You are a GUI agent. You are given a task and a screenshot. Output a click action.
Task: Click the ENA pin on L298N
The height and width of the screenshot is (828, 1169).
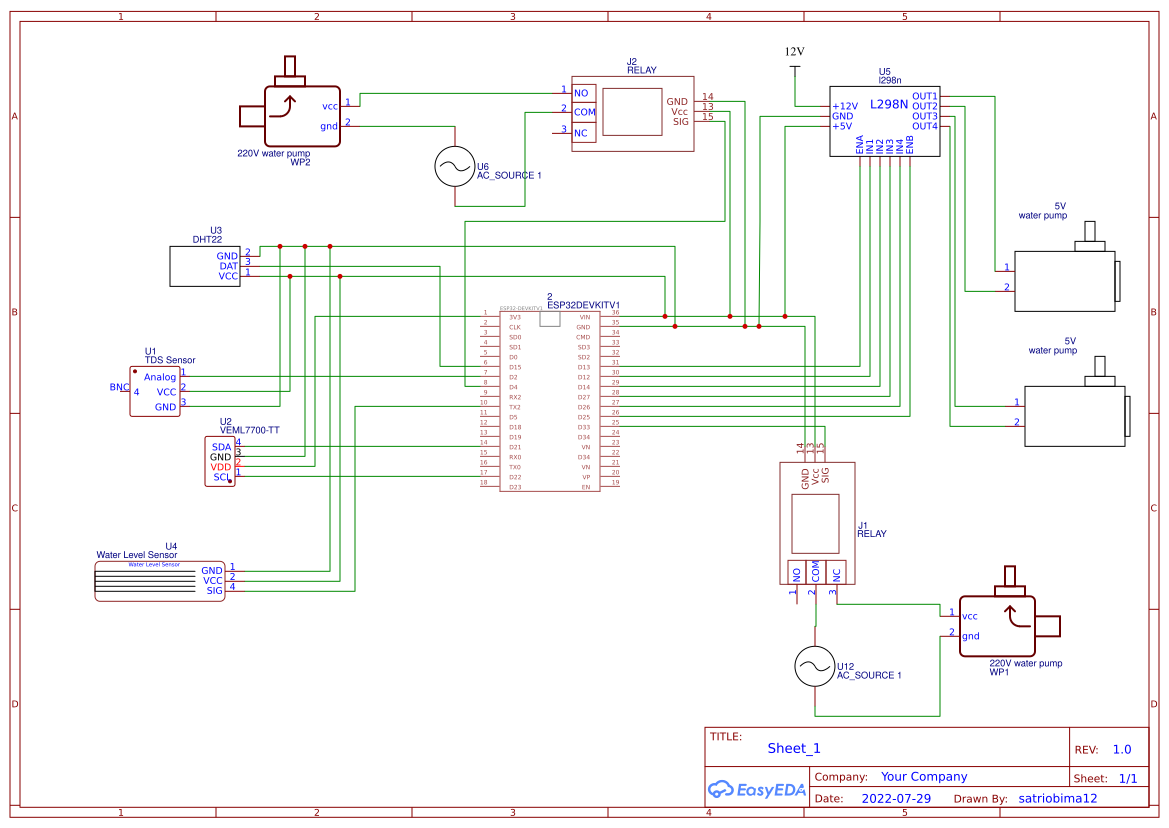pyautogui.click(x=860, y=145)
